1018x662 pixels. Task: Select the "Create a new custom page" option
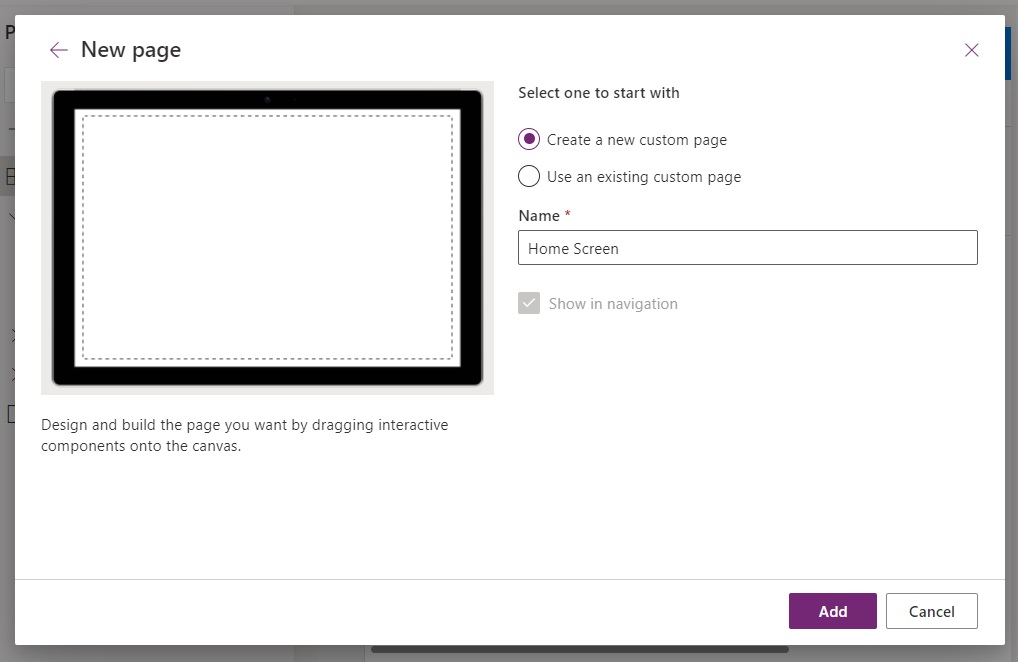click(x=529, y=139)
